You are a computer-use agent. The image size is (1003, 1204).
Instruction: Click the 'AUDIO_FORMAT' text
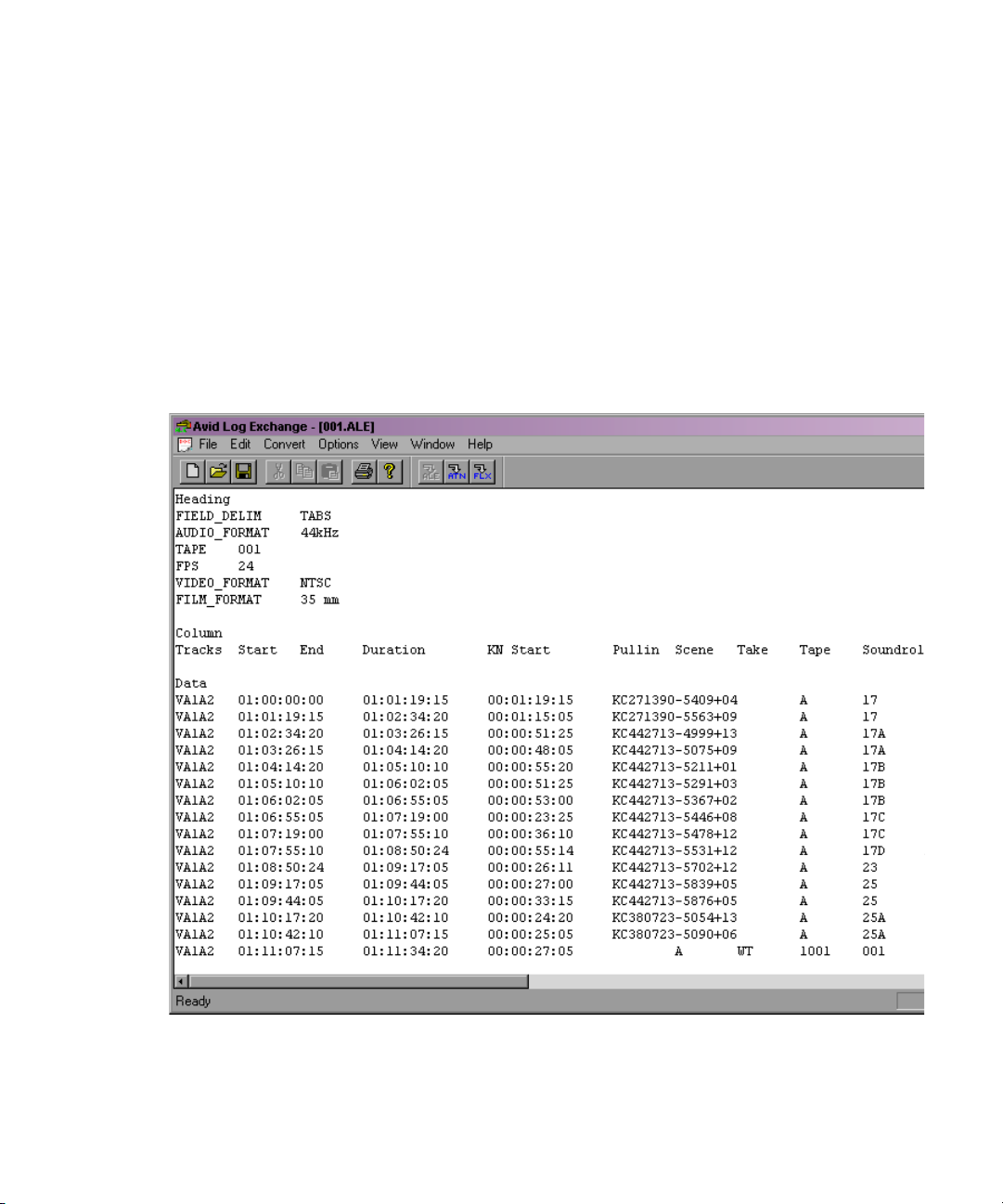[223, 533]
